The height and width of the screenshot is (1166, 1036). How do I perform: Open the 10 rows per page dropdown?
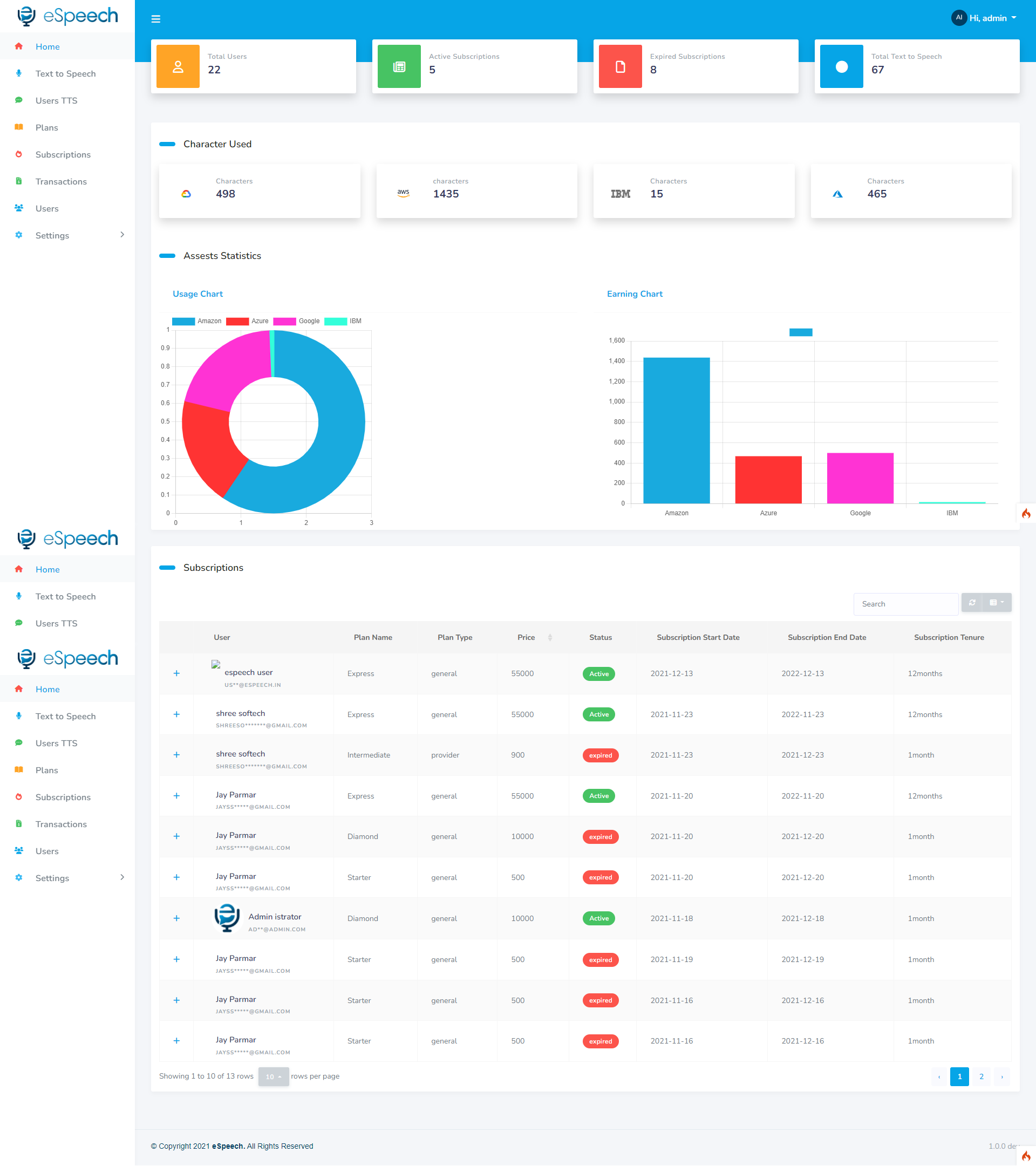273,1076
